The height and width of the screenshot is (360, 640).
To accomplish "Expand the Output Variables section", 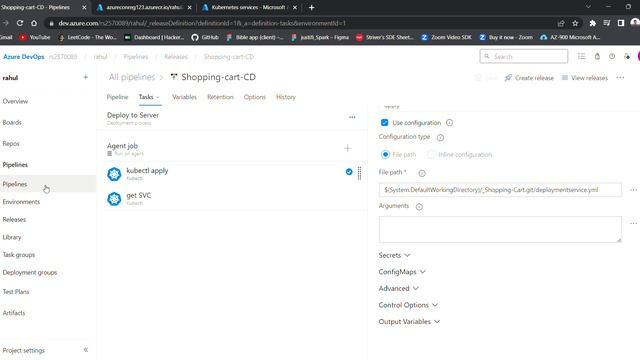I will click(409, 322).
